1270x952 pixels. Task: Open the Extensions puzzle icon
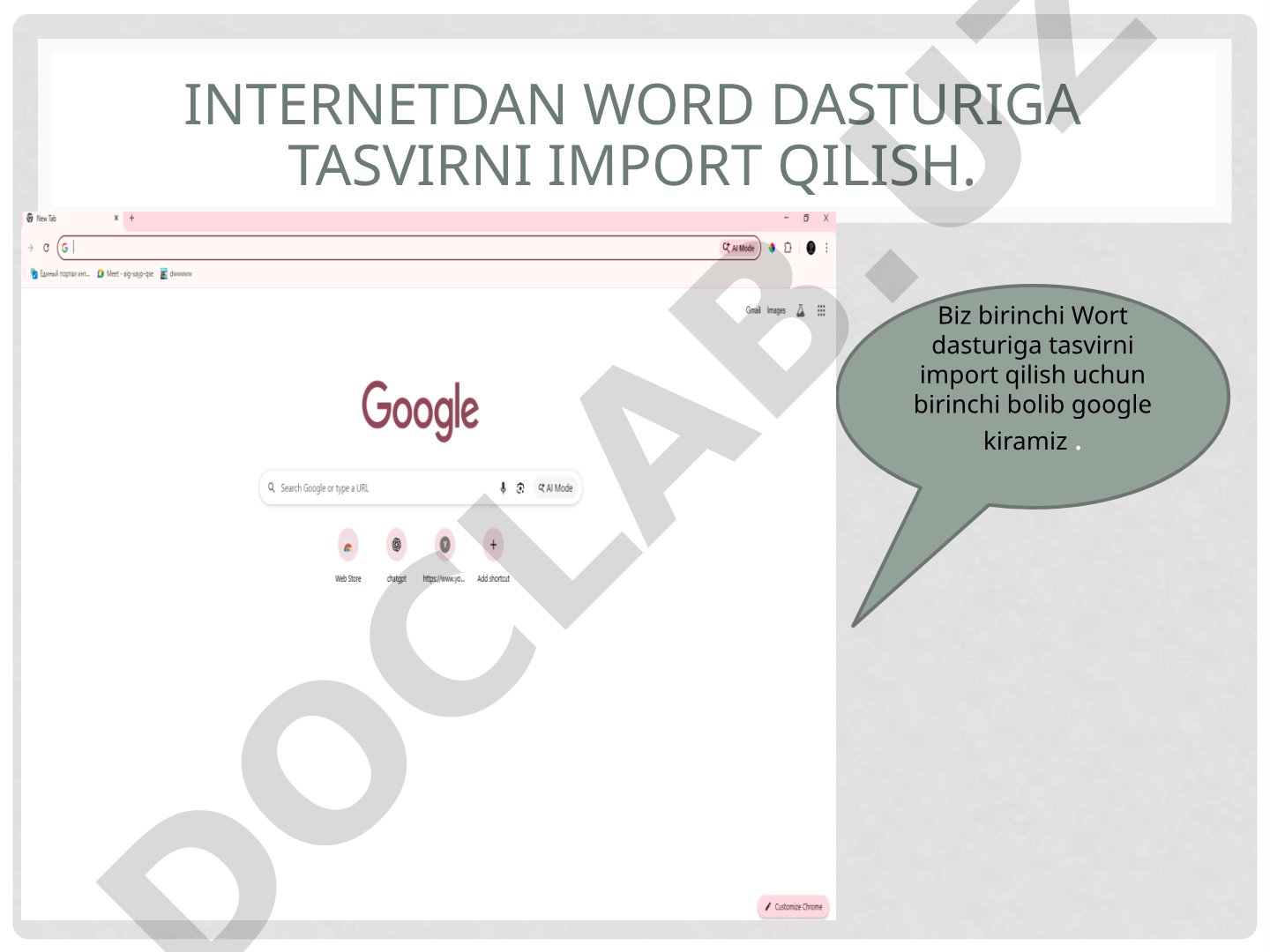[788, 249]
